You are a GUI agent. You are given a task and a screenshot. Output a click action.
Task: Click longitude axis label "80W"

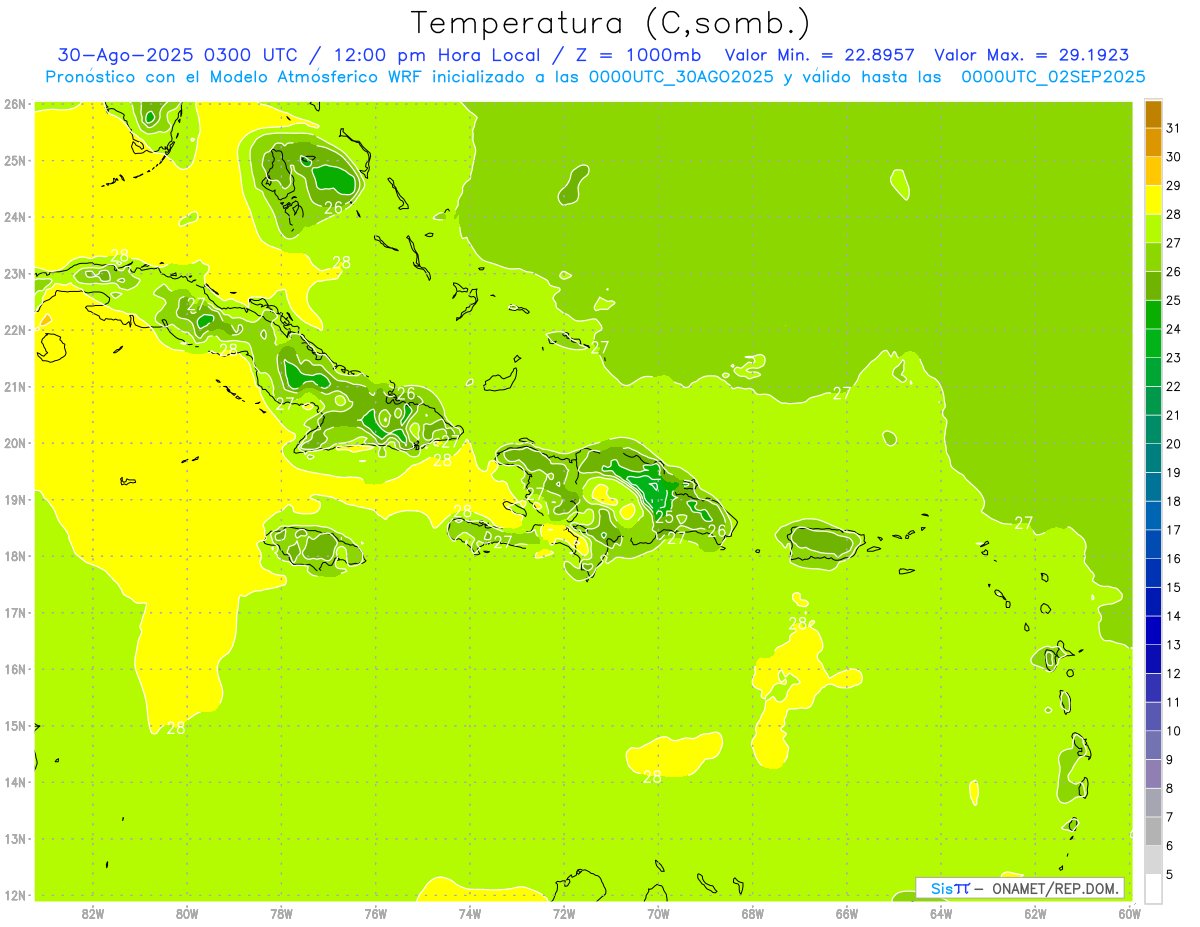[x=187, y=913]
